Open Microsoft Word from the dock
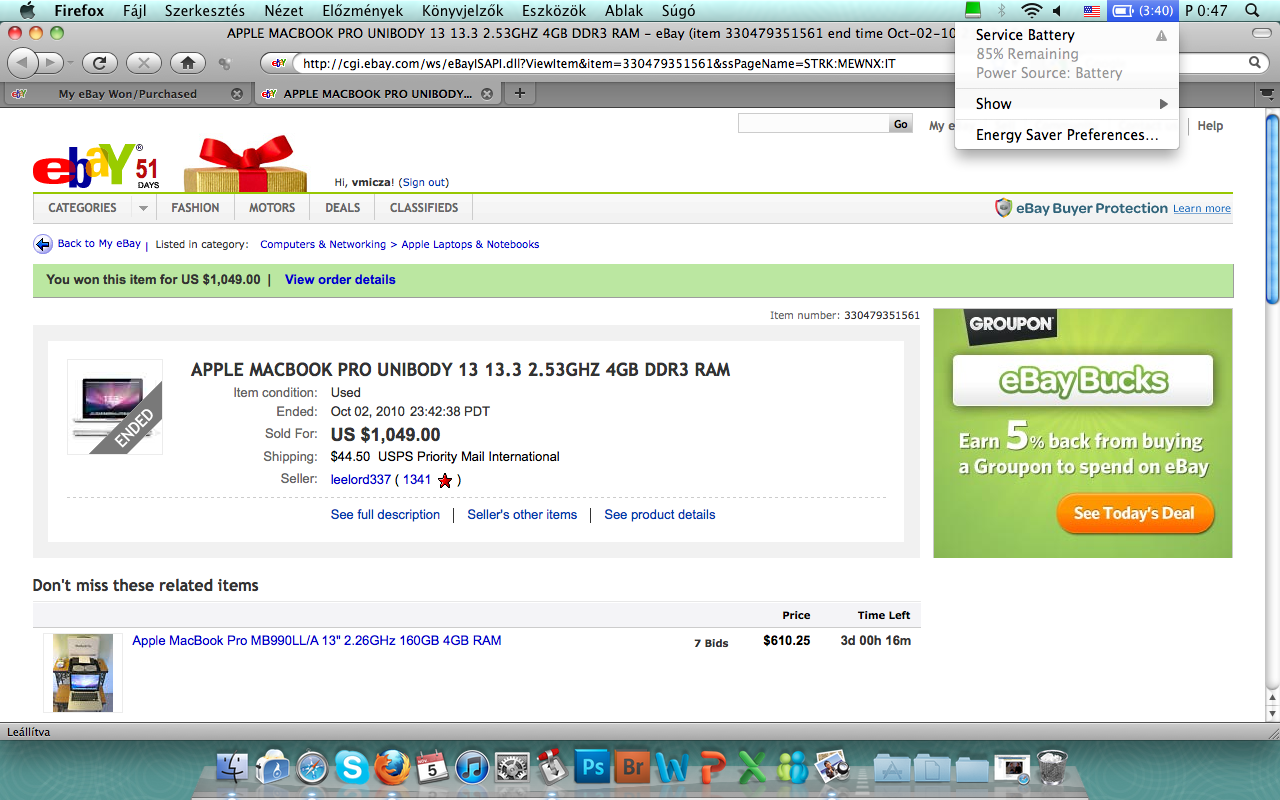This screenshot has width=1280, height=800. [x=673, y=768]
